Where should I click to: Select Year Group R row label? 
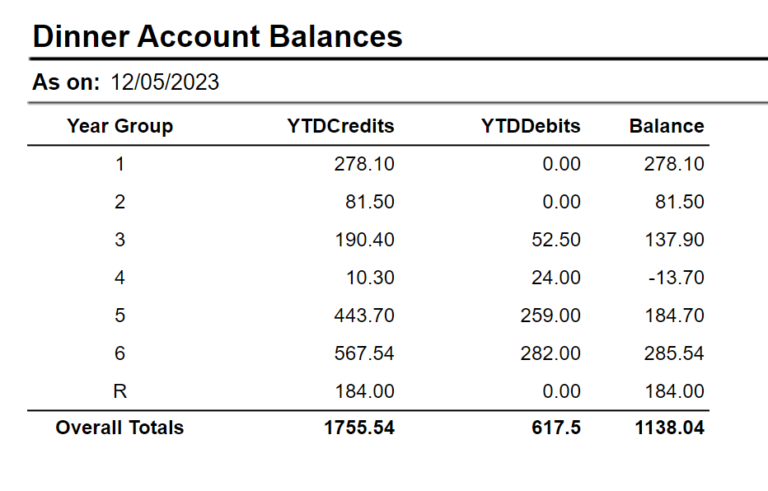point(120,391)
